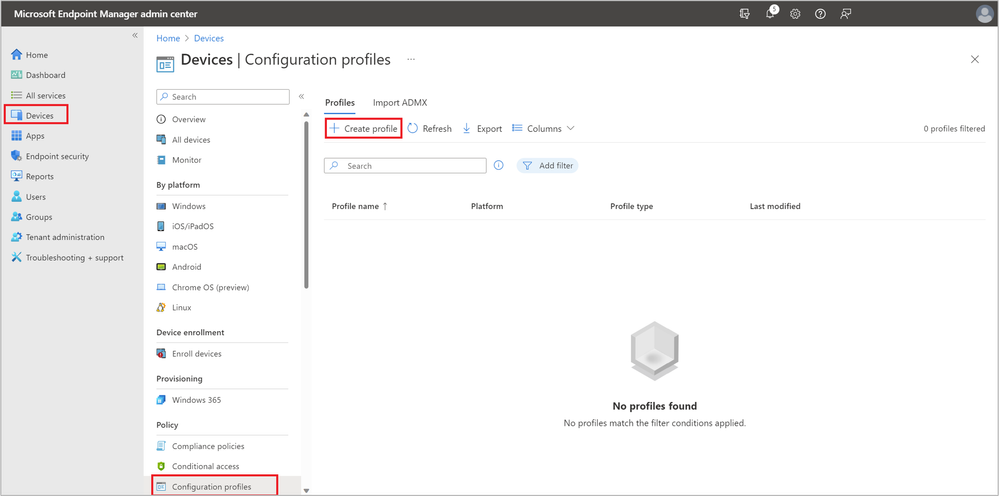Viewport: 999px width, 496px height.
Task: Click the Devices submenu scrollbar
Action: (306, 204)
